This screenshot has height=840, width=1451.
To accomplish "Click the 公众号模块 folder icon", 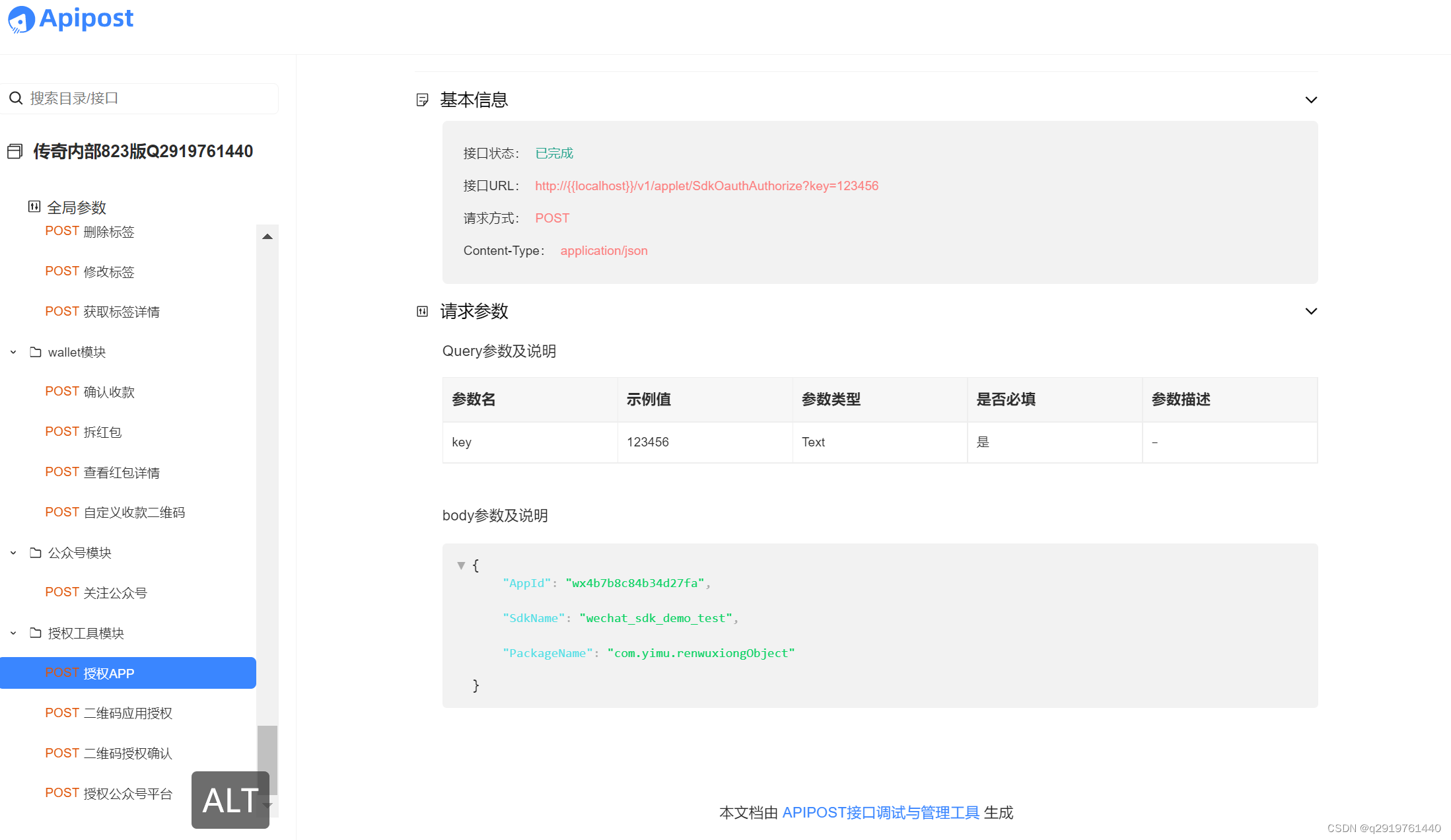I will (x=36, y=553).
